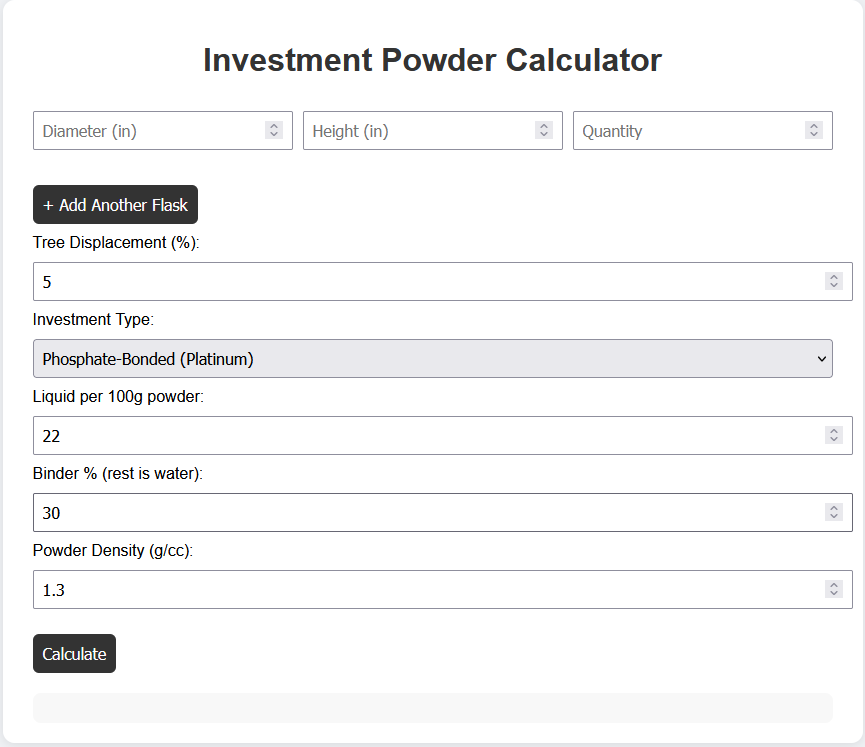Click the Add Another Flask button
This screenshot has width=865, height=747.
point(115,204)
